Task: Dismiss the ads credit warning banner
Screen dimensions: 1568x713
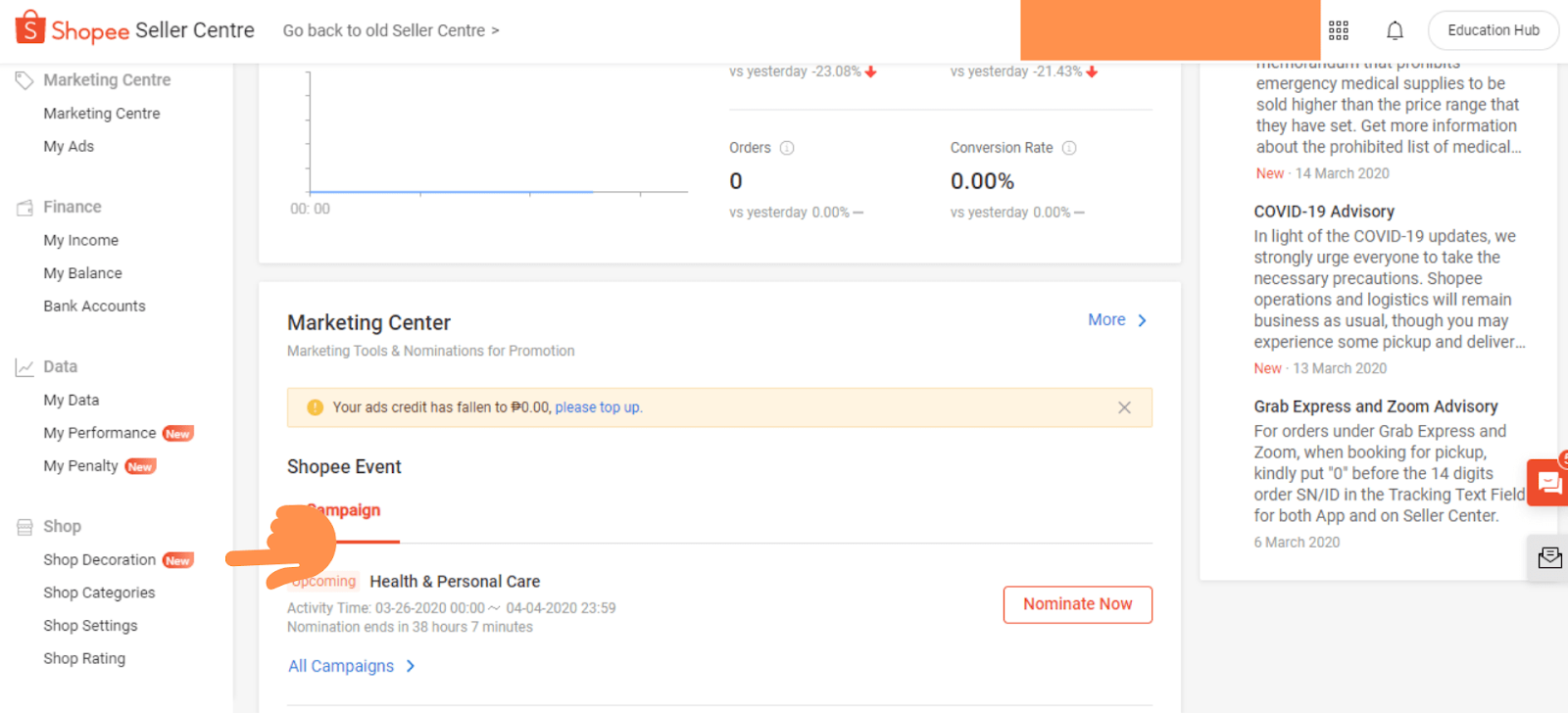Action: click(x=1124, y=406)
